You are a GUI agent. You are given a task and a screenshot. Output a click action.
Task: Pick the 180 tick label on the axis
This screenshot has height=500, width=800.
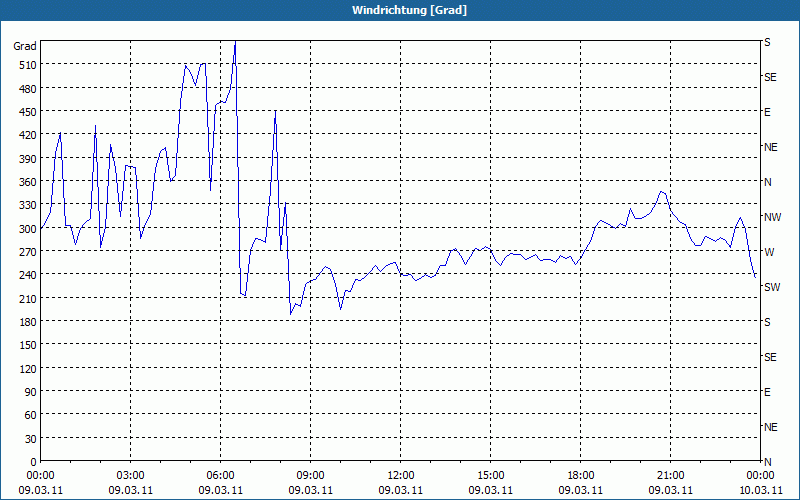(x=28, y=321)
